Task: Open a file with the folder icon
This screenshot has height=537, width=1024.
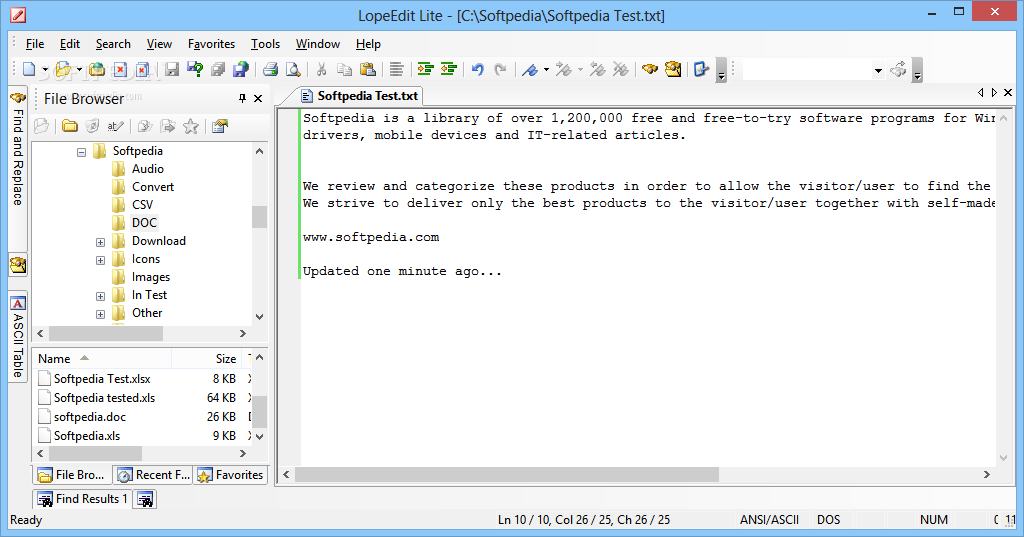Action: 63,69
